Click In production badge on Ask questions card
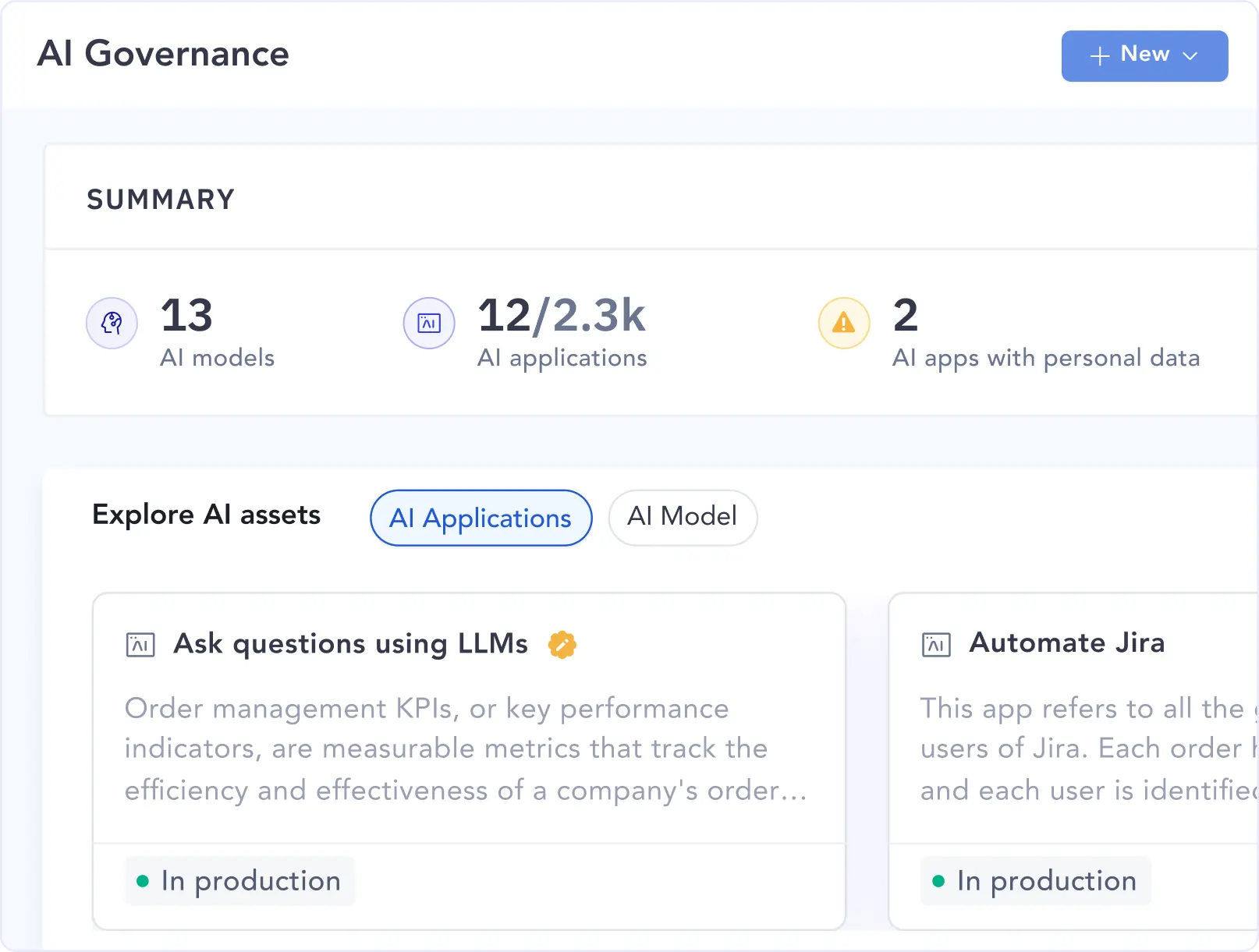This screenshot has height=952, width=1259. pyautogui.click(x=240, y=881)
